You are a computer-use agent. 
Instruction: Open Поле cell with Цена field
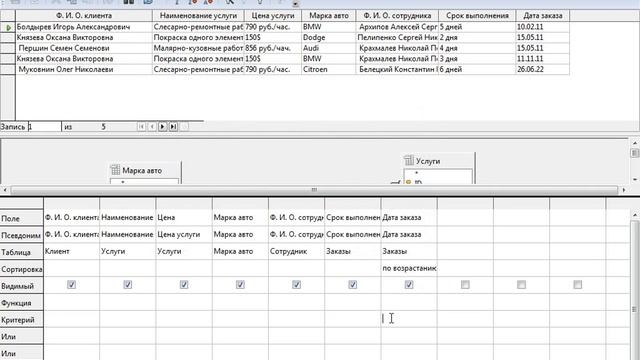[x=184, y=218]
